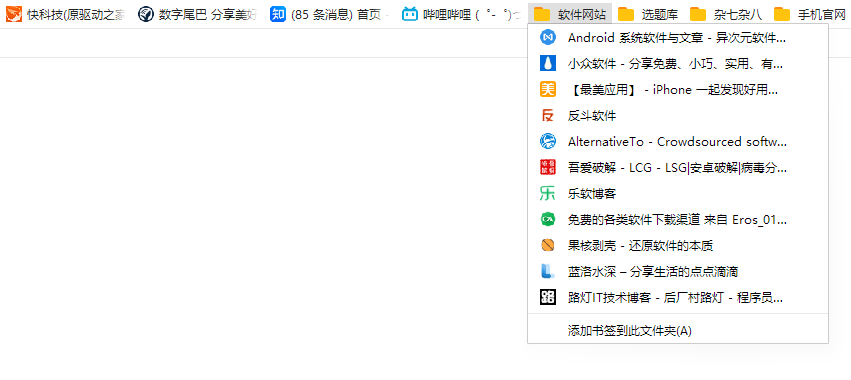Click the 快科技 orange favicon
851x380 pixels.
[x=14, y=15]
